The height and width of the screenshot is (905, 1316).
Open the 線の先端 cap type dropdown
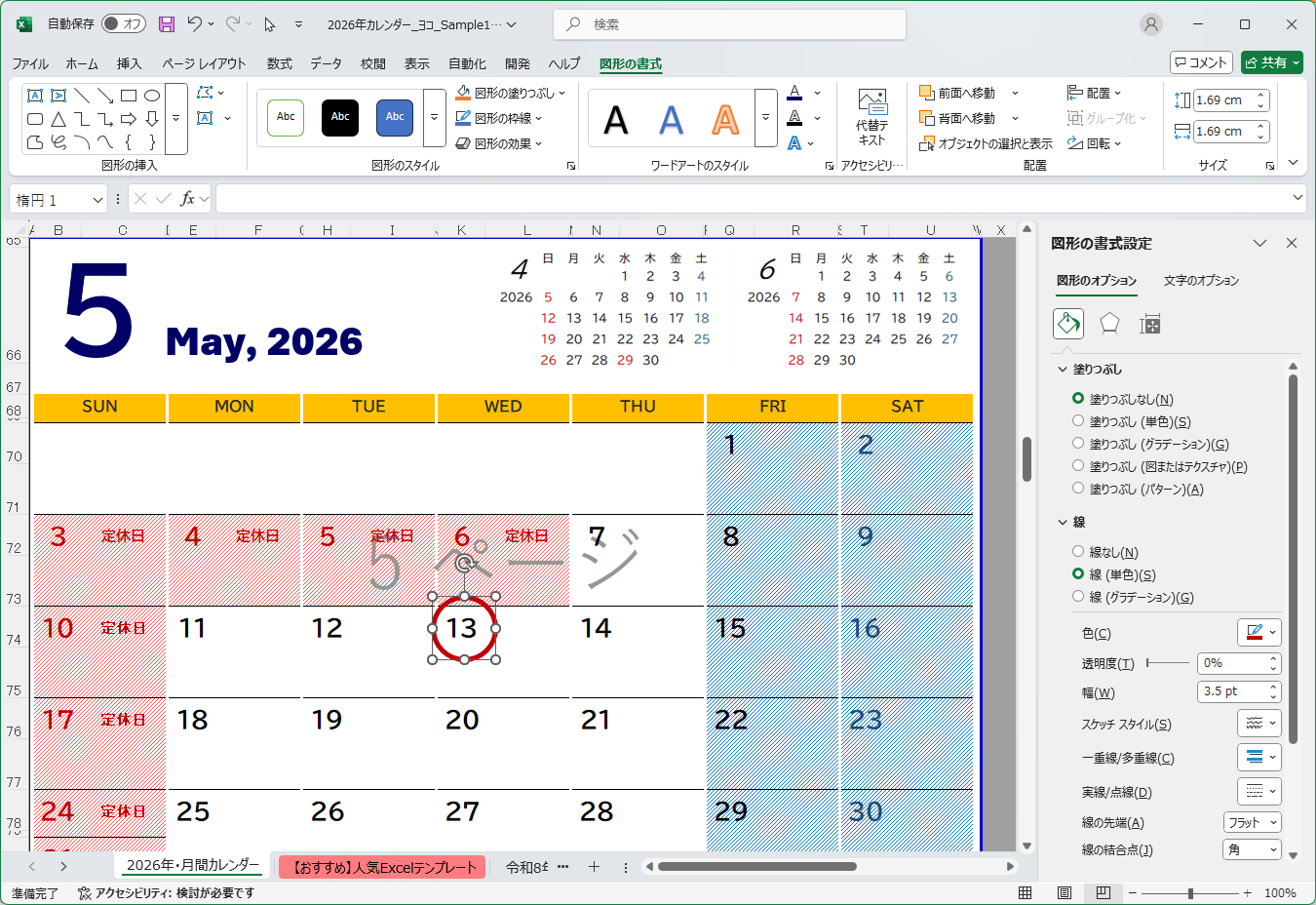point(1252,823)
